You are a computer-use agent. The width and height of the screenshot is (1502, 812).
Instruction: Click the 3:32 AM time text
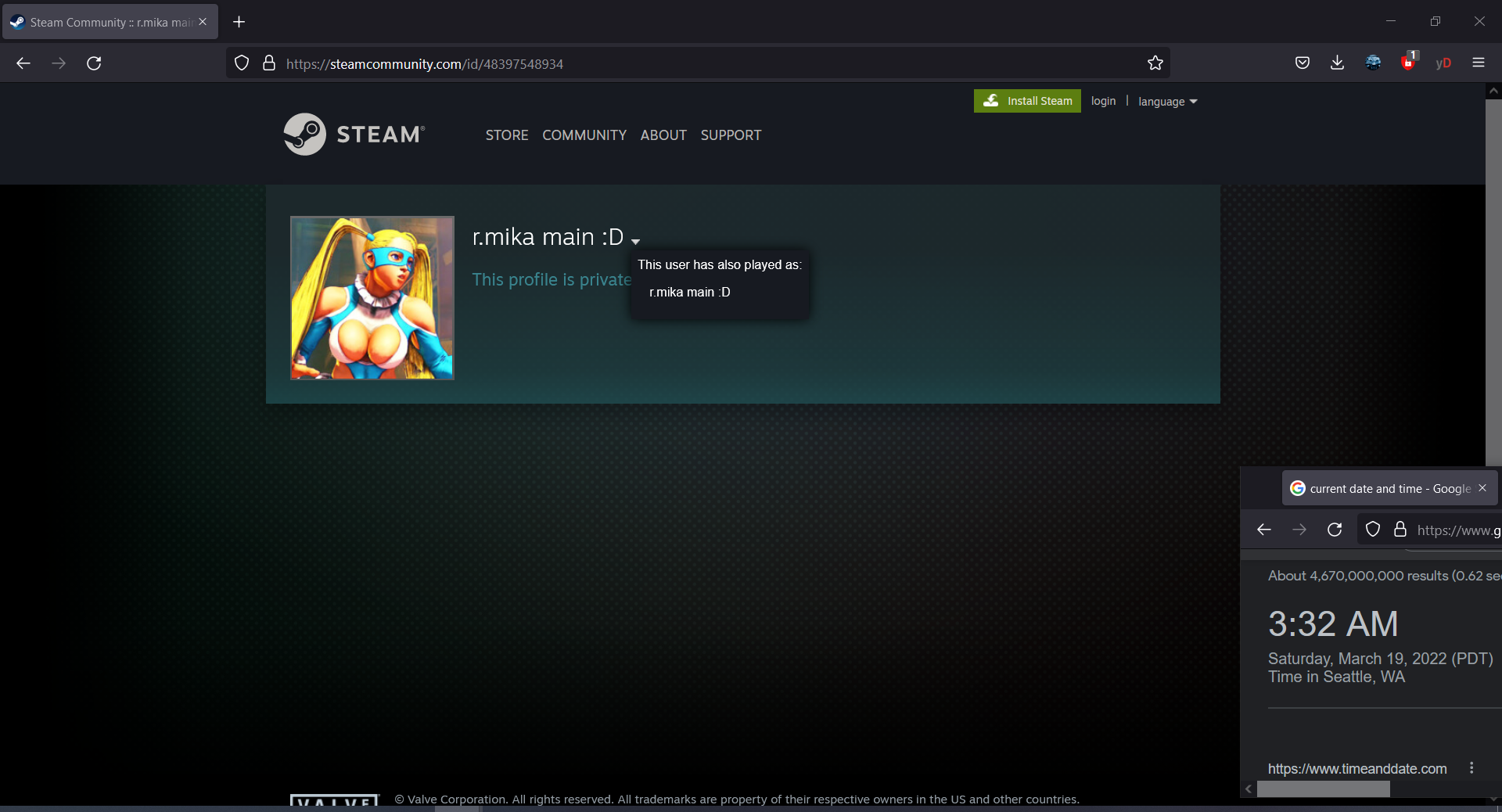(1333, 624)
